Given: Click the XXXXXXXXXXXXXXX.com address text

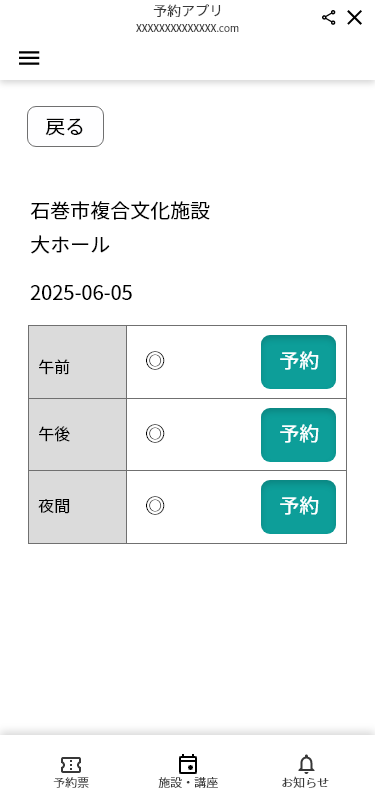Looking at the screenshot, I should click(188, 28).
